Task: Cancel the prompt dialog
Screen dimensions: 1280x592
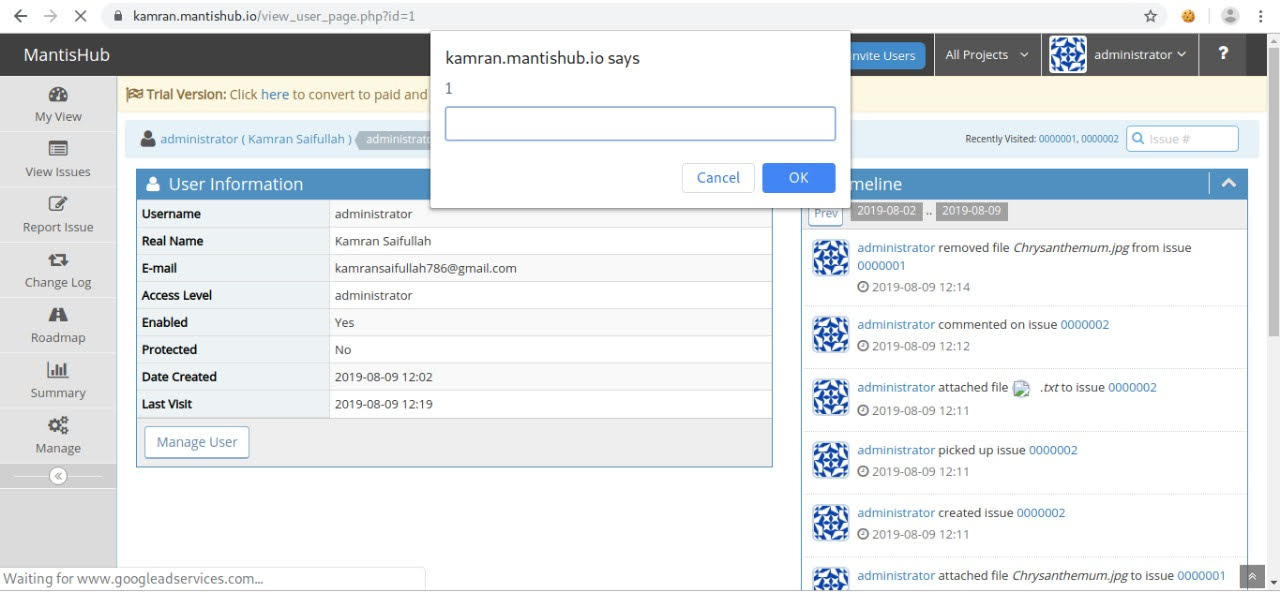Action: 717,178
